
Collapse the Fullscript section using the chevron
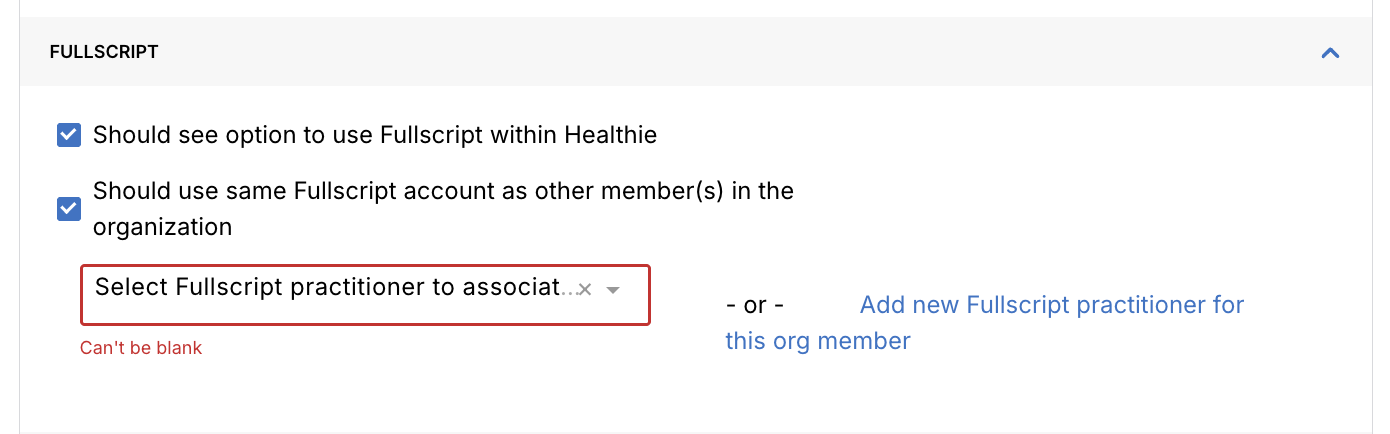coord(1330,53)
